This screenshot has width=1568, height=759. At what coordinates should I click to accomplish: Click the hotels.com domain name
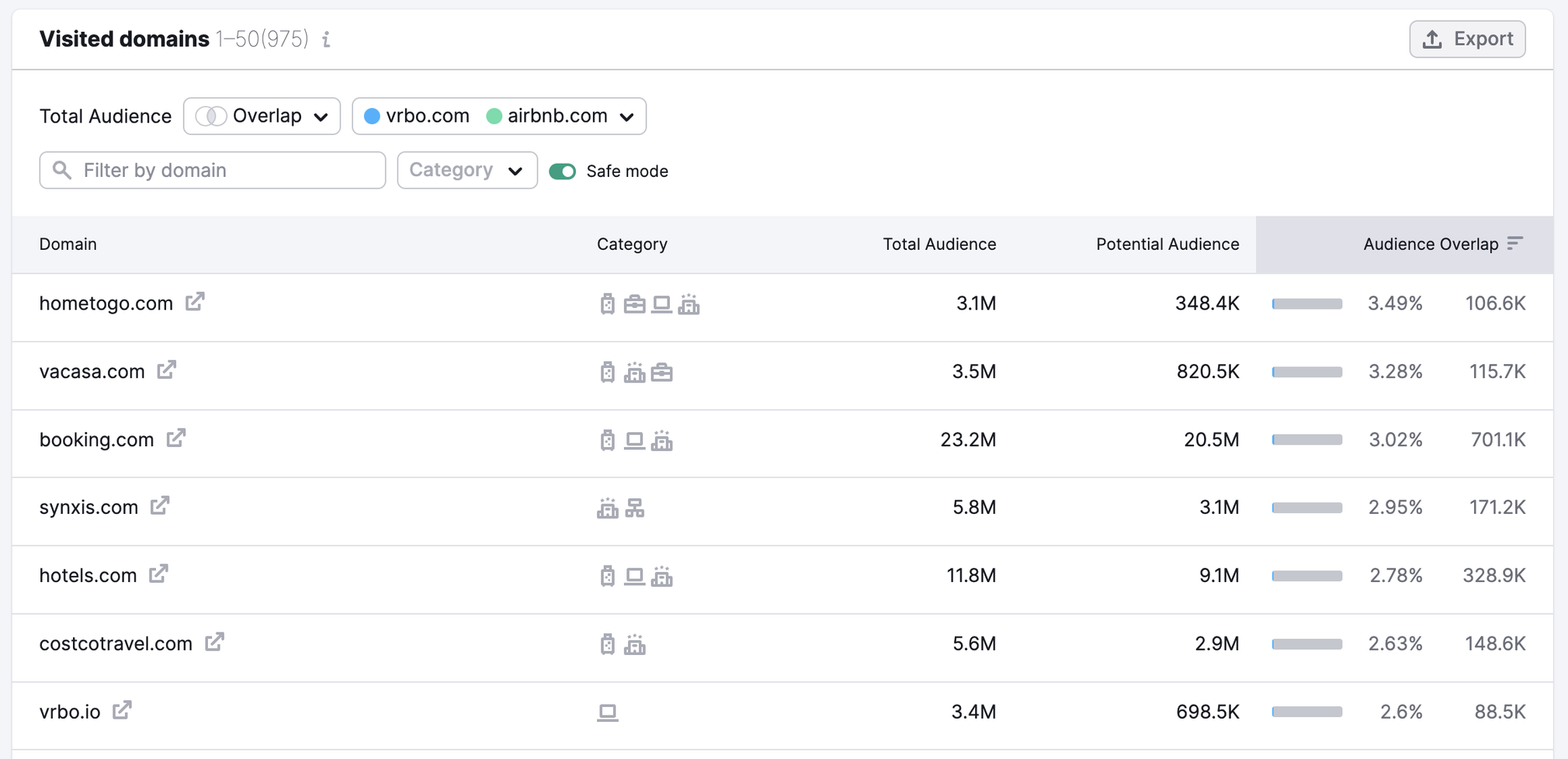[88, 576]
